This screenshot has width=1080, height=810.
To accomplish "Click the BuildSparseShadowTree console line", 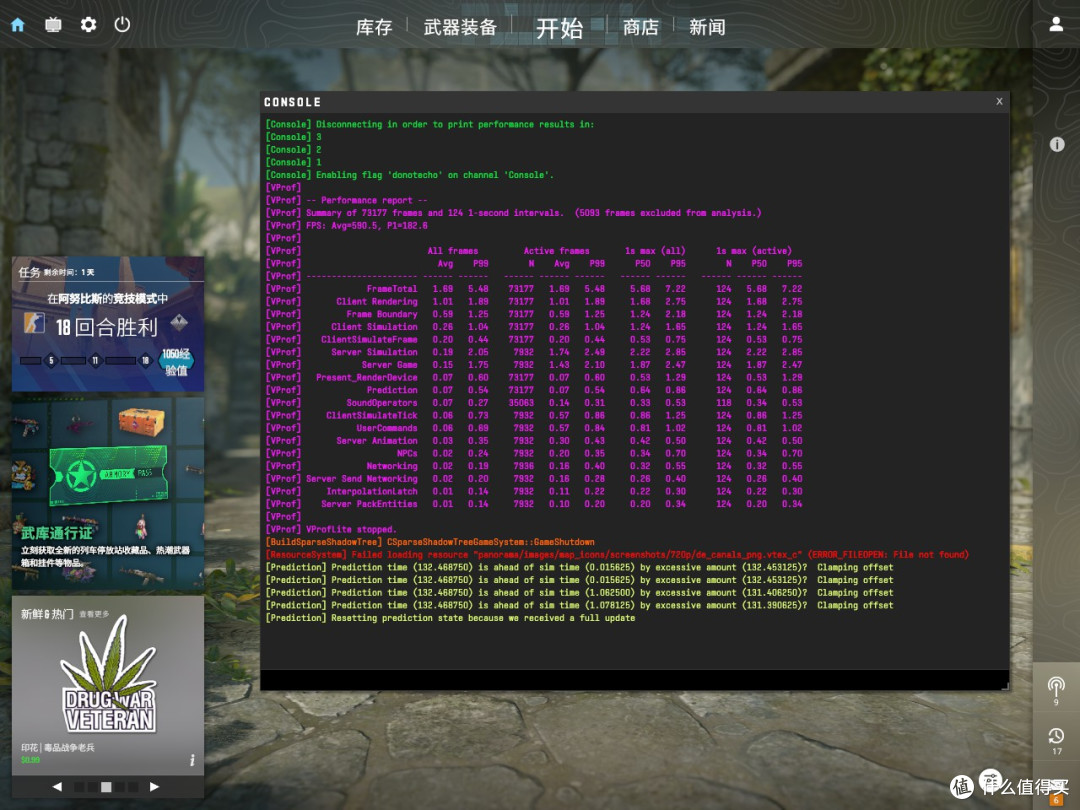I will pyautogui.click(x=430, y=542).
